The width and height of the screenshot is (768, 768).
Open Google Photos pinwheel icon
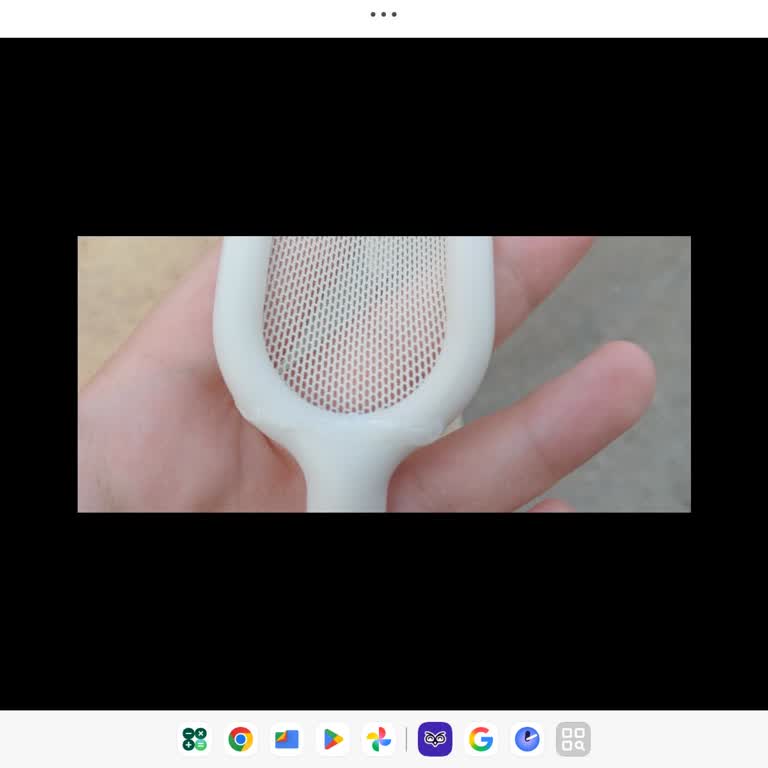[x=379, y=739]
